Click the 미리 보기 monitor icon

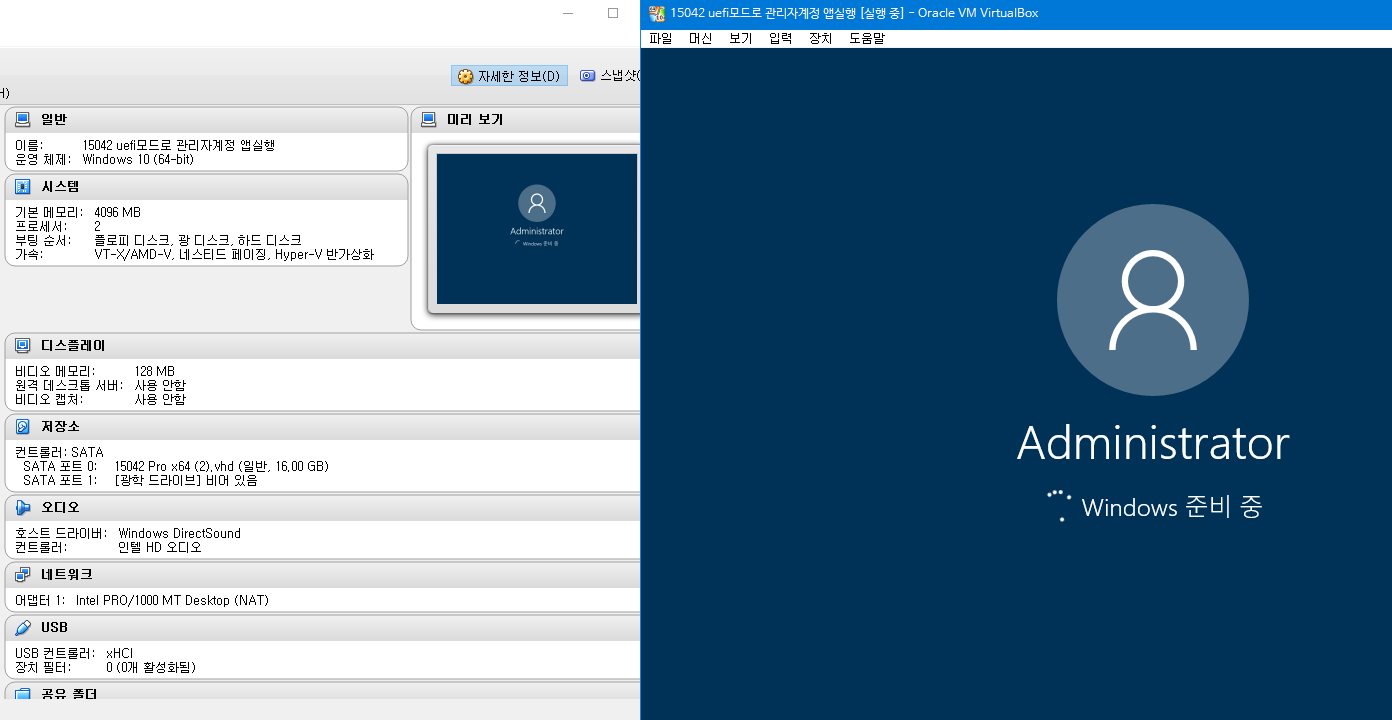[428, 119]
